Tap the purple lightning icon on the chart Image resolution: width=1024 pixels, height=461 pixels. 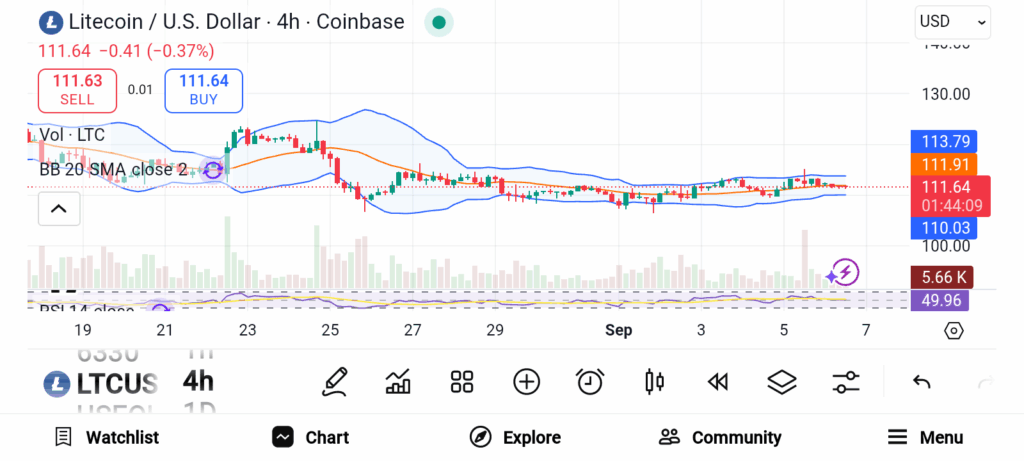pyautogui.click(x=843, y=272)
